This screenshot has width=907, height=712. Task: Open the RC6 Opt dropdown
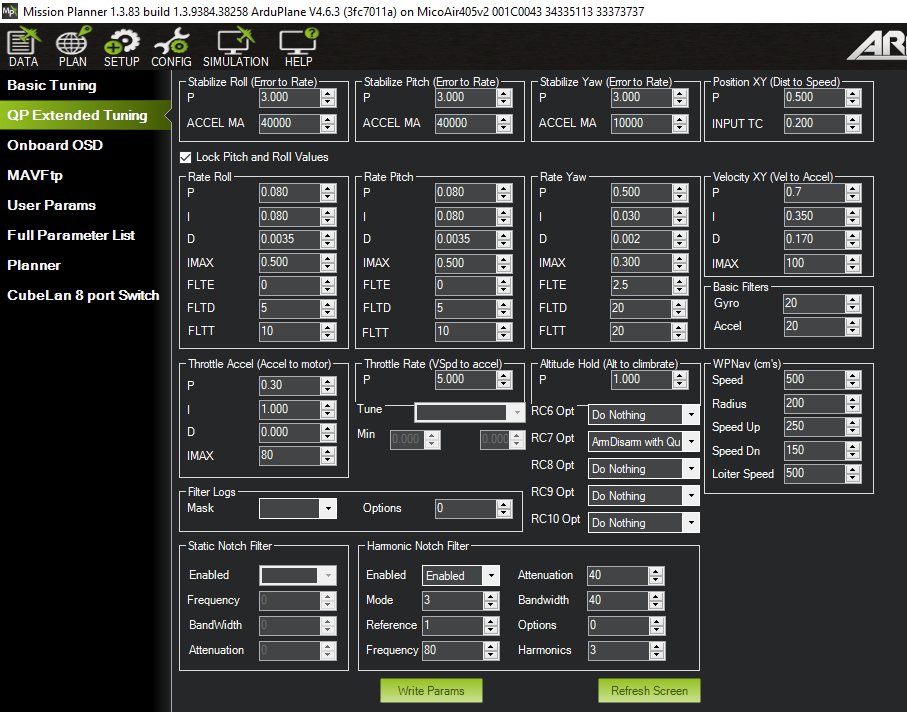coord(643,415)
